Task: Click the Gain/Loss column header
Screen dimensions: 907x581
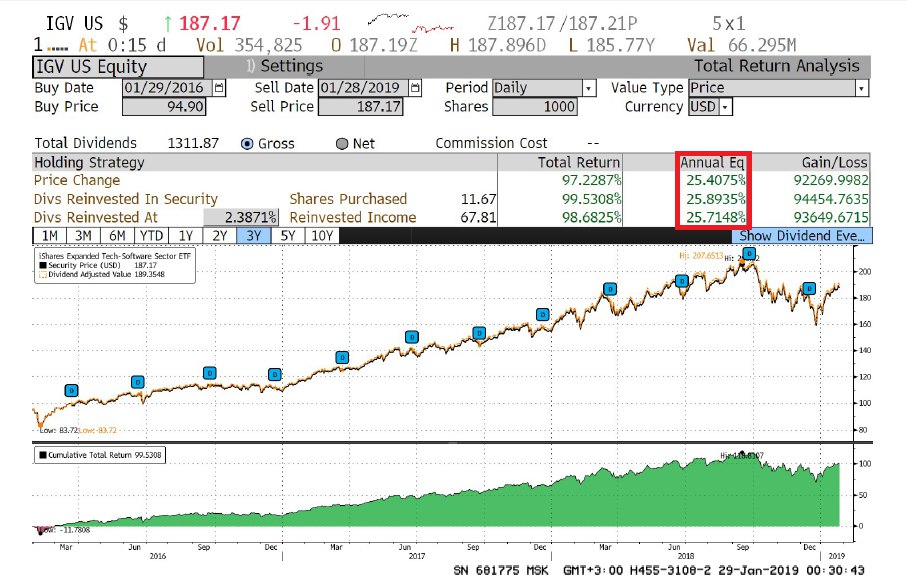Action: (x=835, y=163)
